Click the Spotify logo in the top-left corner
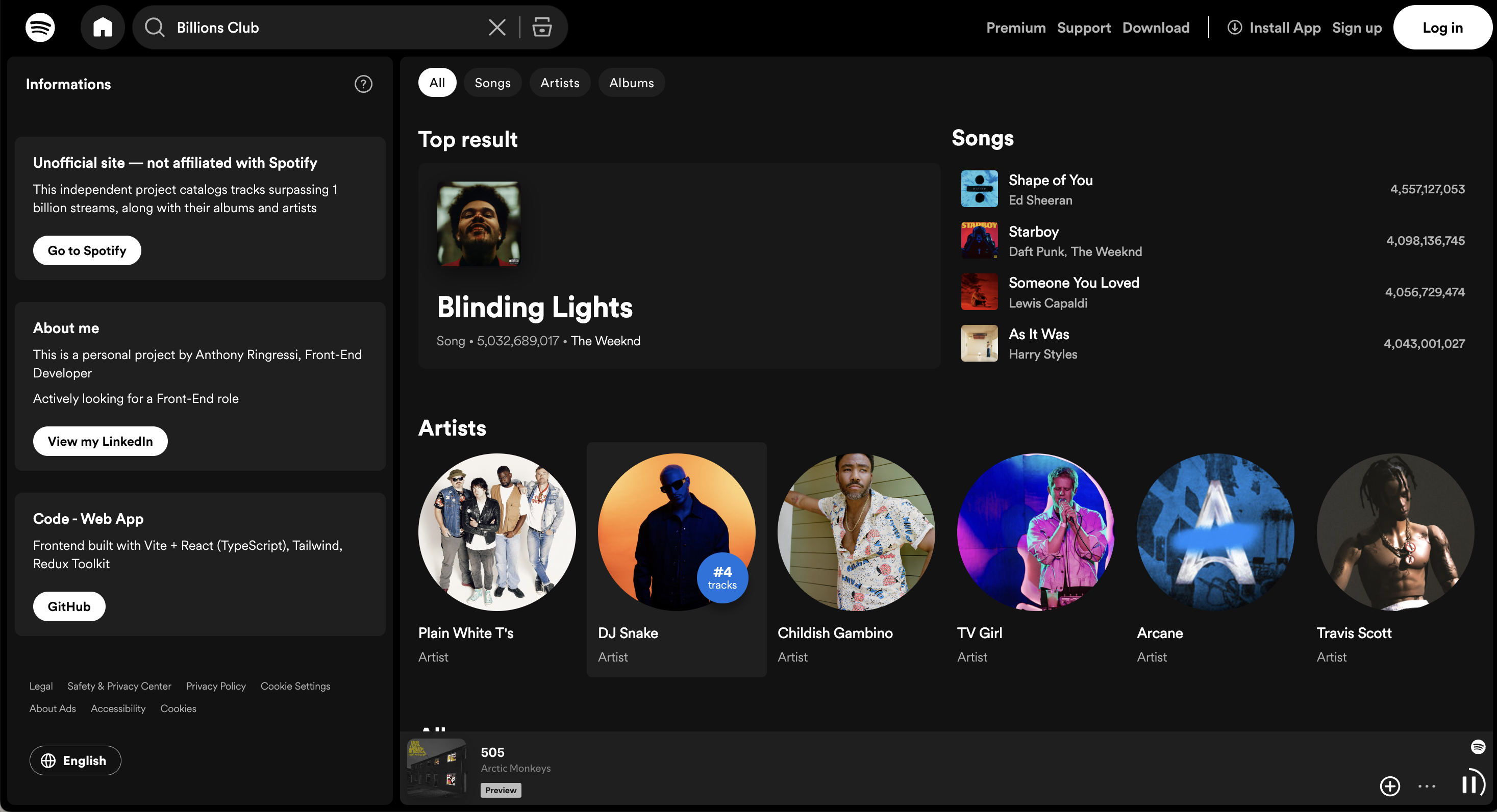Viewport: 1497px width, 812px height. tap(40, 27)
